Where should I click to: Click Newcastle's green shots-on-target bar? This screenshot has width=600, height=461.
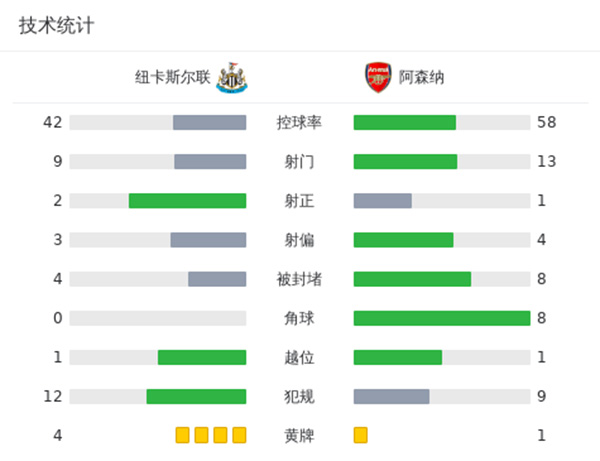click(187, 200)
